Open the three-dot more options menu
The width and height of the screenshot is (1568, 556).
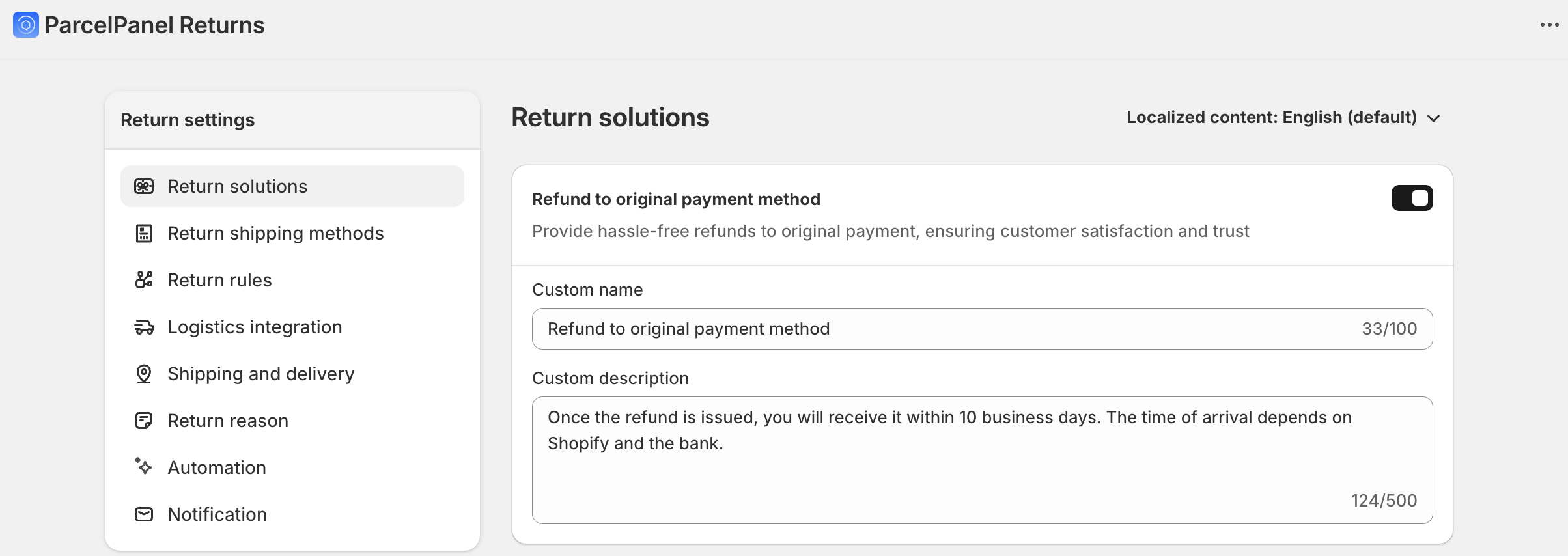pyautogui.click(x=1549, y=25)
